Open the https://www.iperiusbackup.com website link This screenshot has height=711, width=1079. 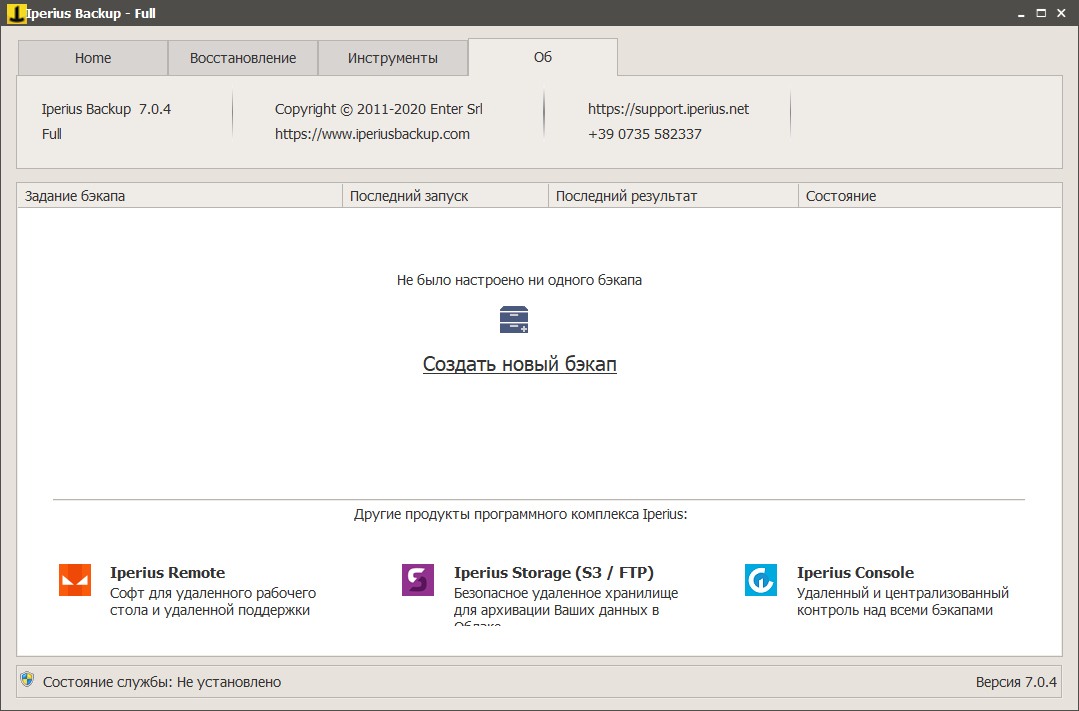tap(372, 134)
